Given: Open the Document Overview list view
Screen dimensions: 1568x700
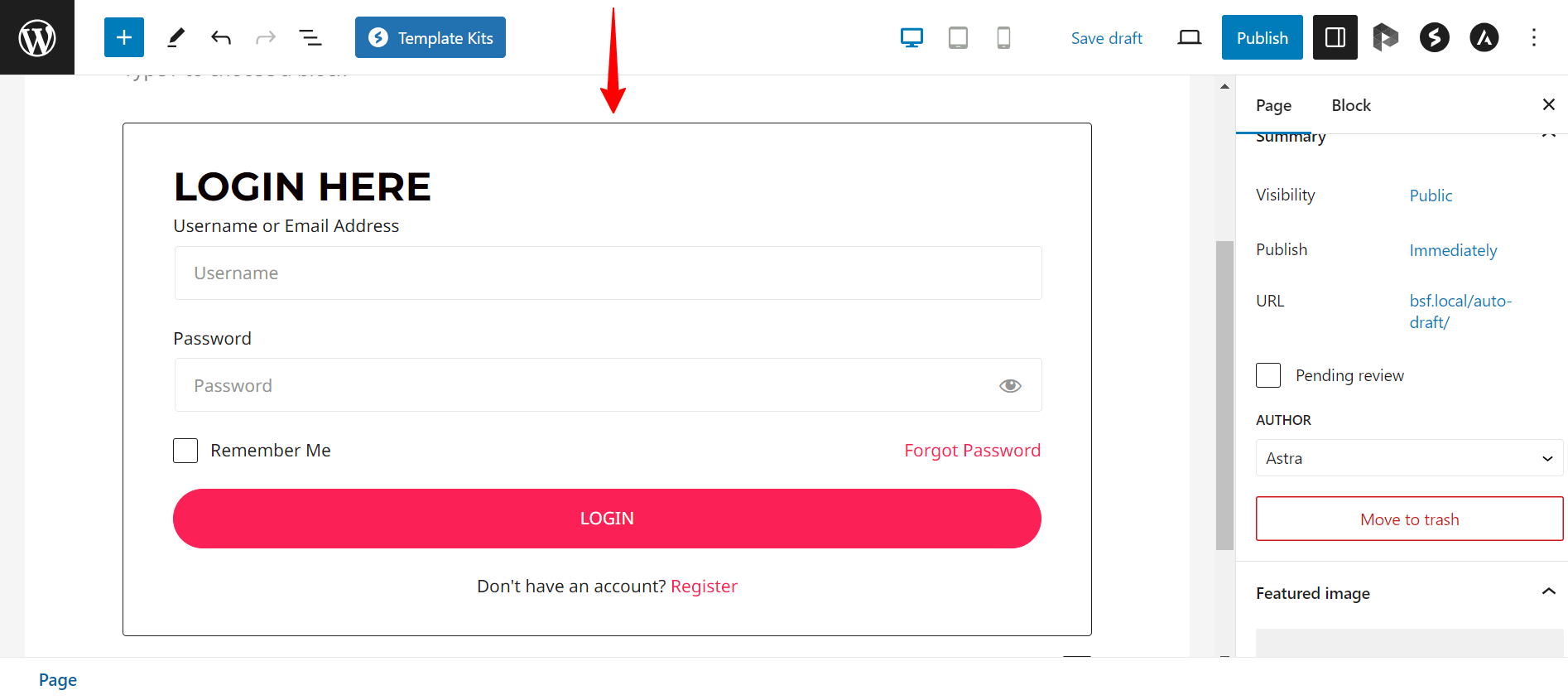Looking at the screenshot, I should click(x=309, y=36).
